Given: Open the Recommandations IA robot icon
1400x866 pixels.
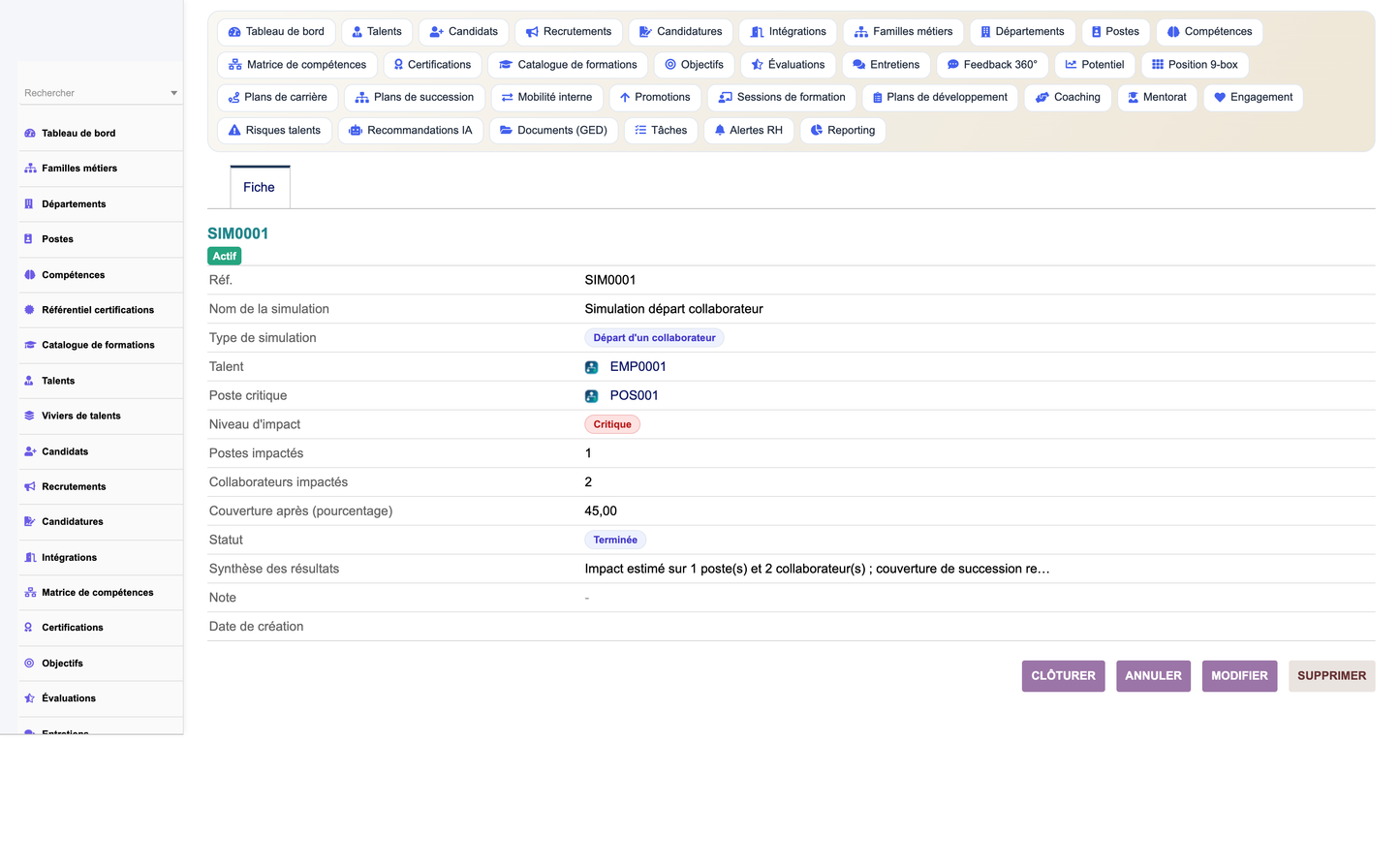Looking at the screenshot, I should [x=356, y=131].
